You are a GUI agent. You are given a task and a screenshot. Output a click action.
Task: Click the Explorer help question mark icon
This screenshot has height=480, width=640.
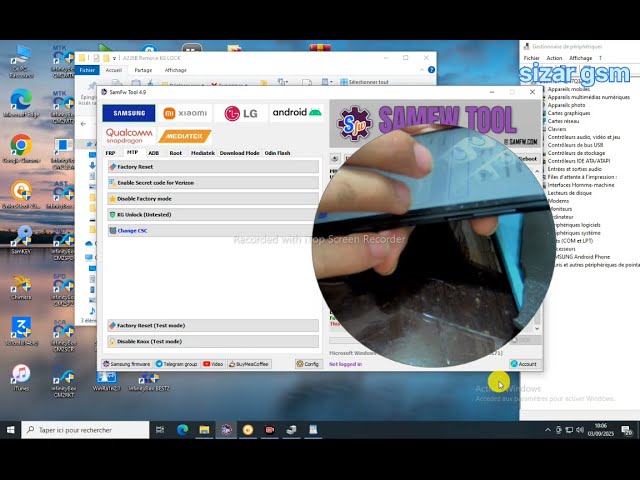[431, 70]
